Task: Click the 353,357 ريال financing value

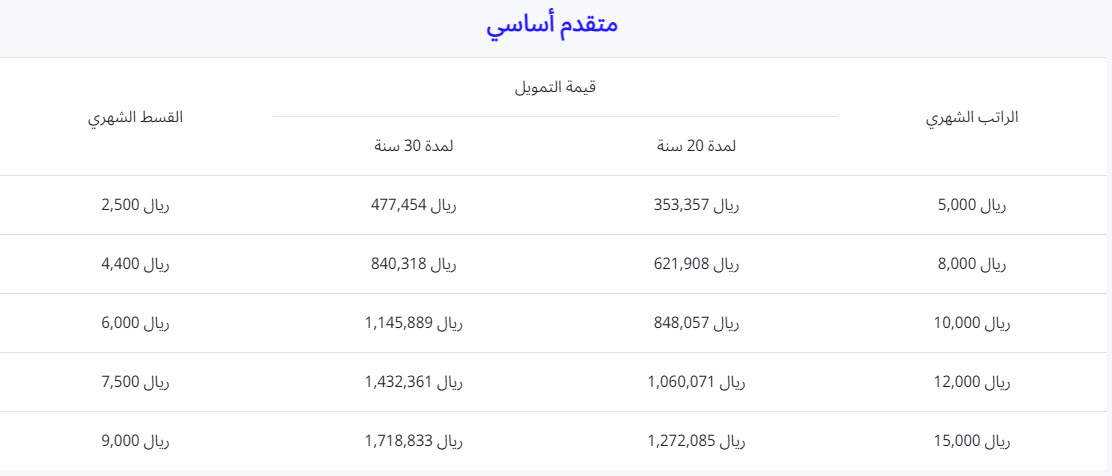Action: click(x=696, y=206)
